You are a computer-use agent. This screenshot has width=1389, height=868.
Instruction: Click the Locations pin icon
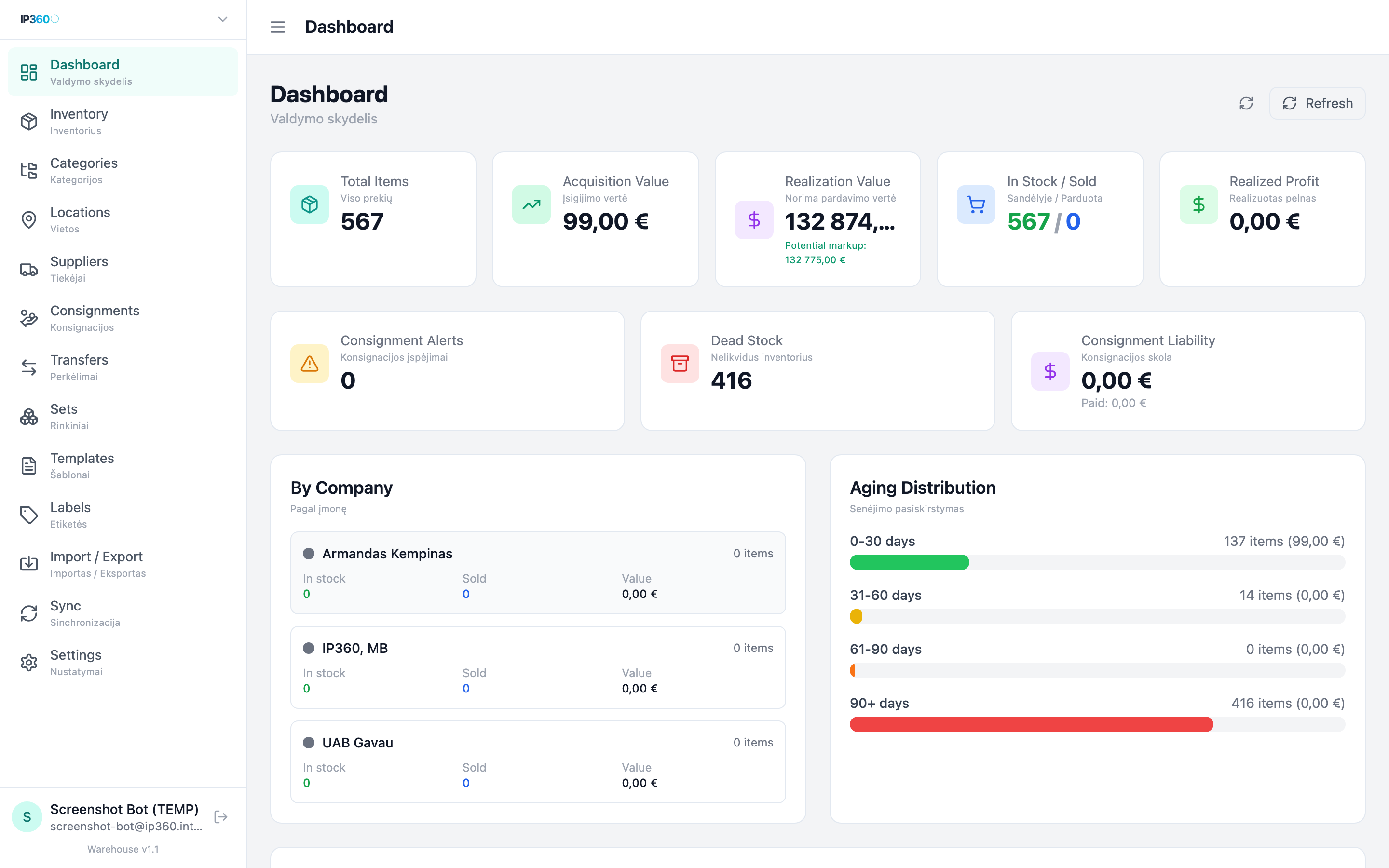coord(29,220)
